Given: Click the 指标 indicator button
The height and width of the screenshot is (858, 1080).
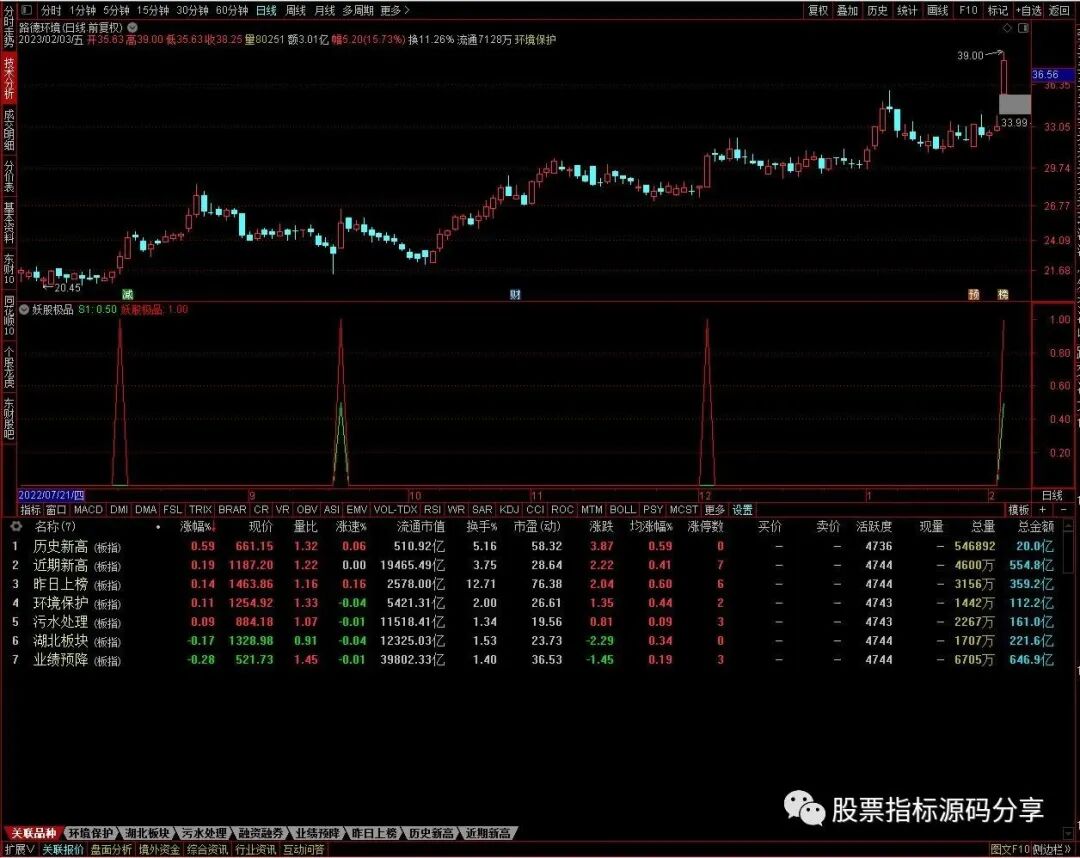Looking at the screenshot, I should 30,510.
